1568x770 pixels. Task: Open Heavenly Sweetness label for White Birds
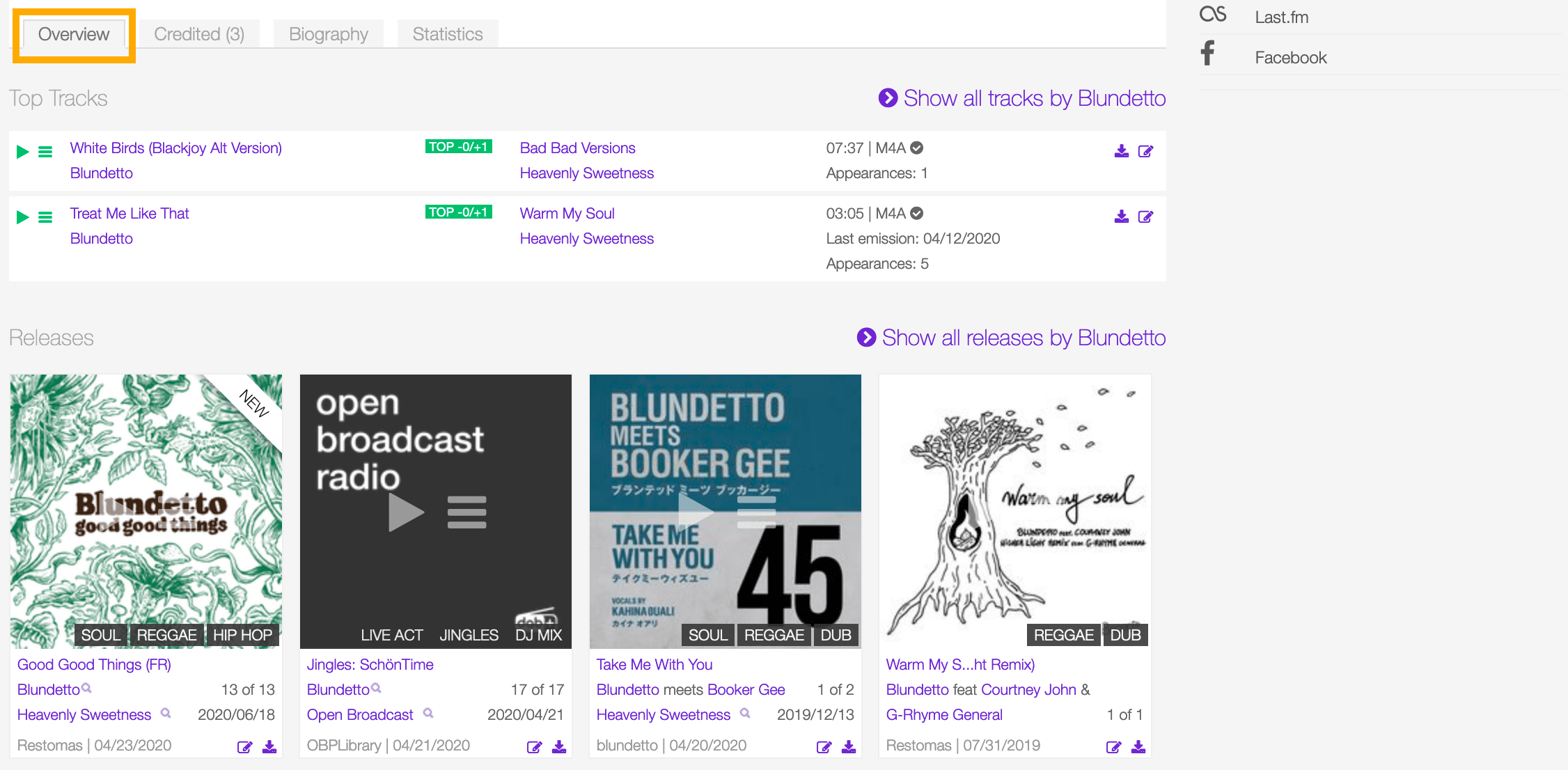[587, 173]
